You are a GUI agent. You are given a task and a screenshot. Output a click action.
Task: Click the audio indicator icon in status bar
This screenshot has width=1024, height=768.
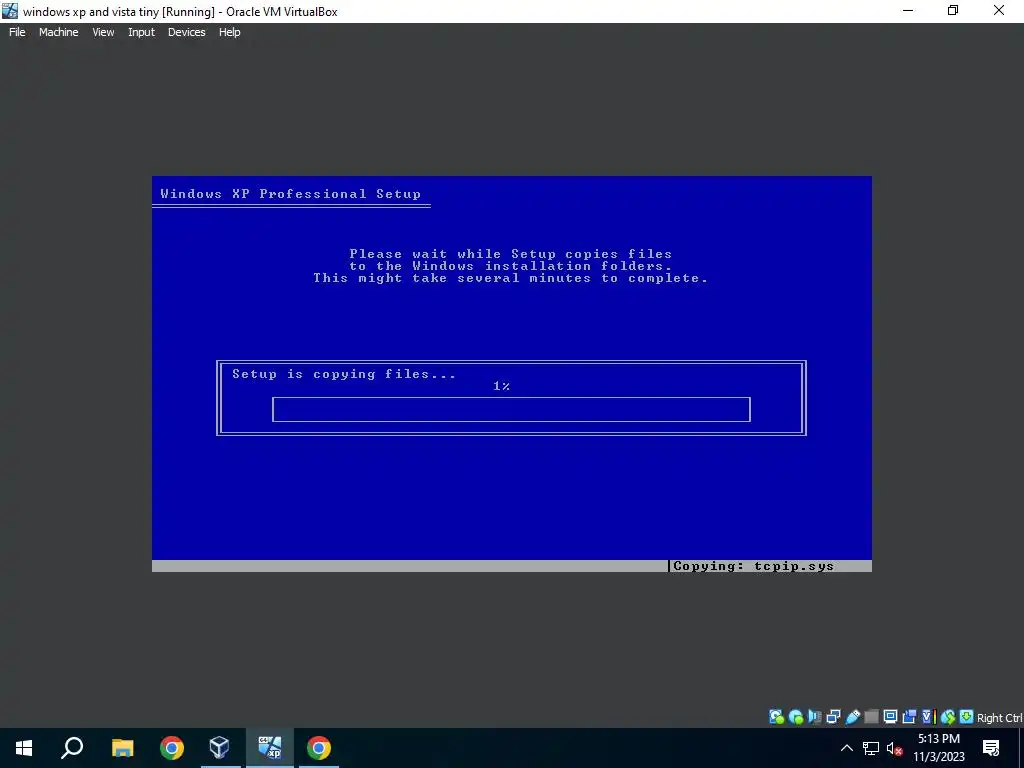814,717
